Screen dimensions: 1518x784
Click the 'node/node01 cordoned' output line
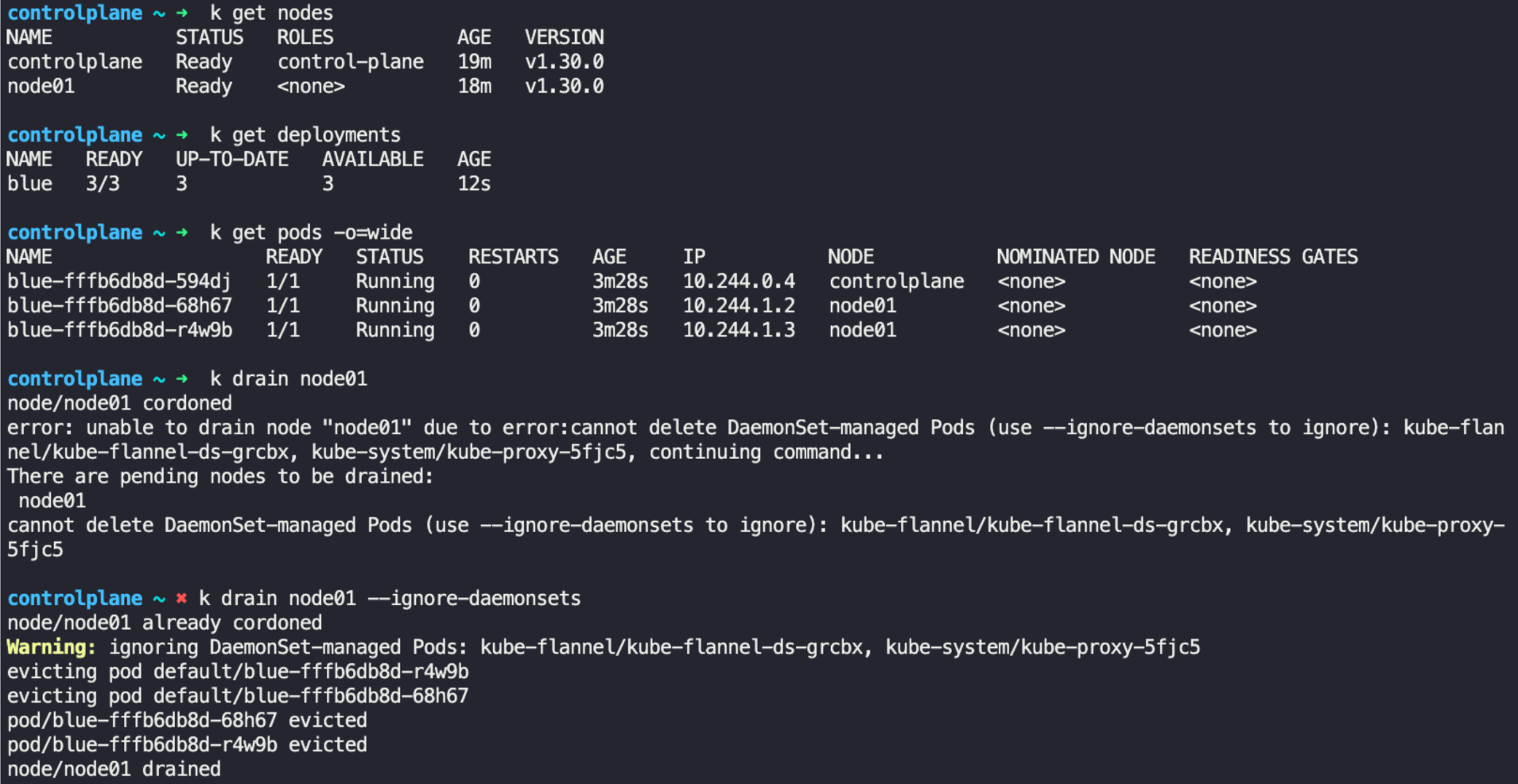119,403
